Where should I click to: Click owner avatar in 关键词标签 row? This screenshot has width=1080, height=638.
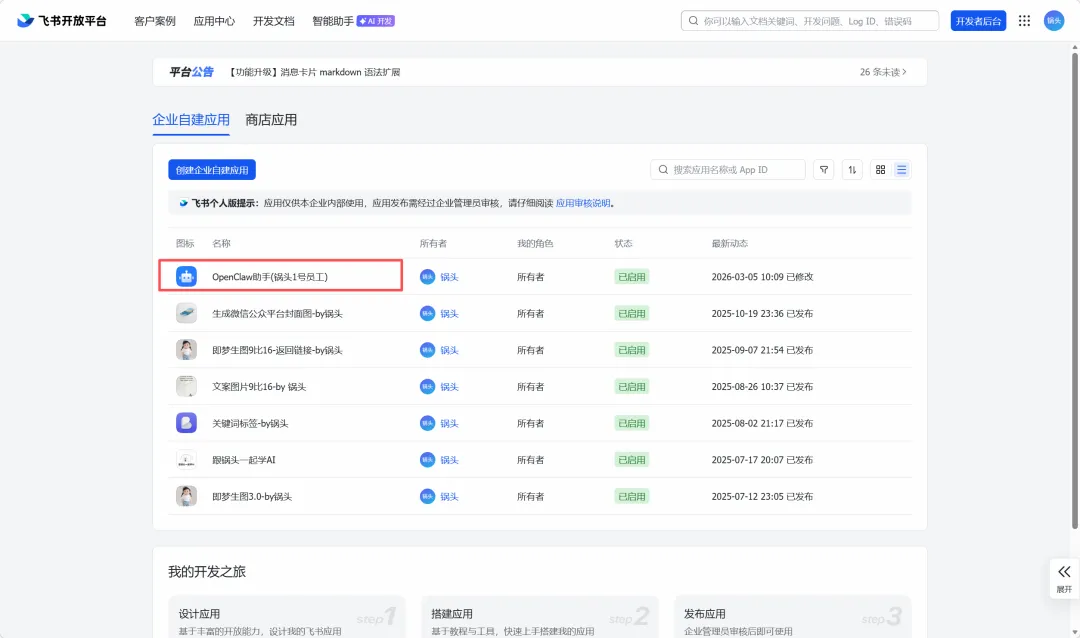point(428,423)
